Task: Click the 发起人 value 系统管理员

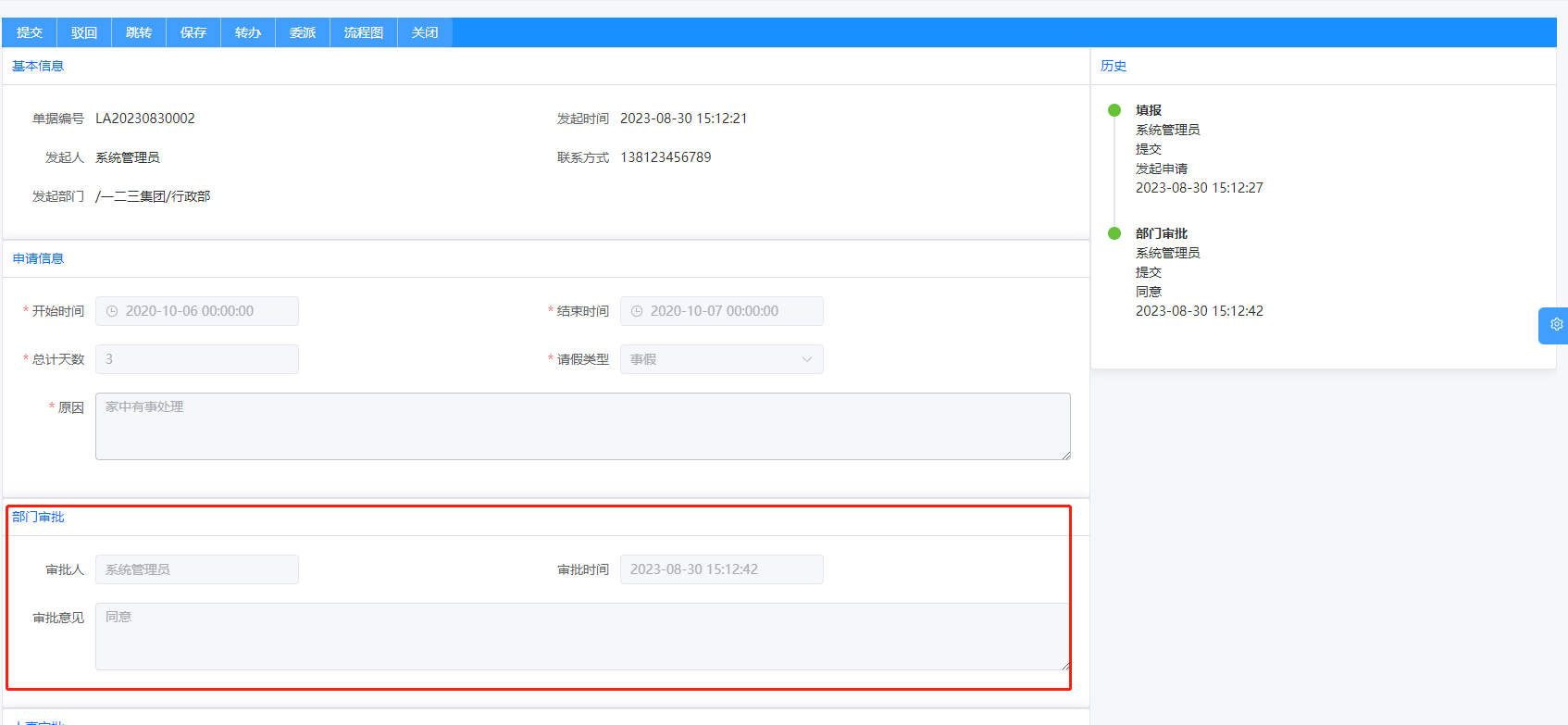Action: [x=128, y=157]
